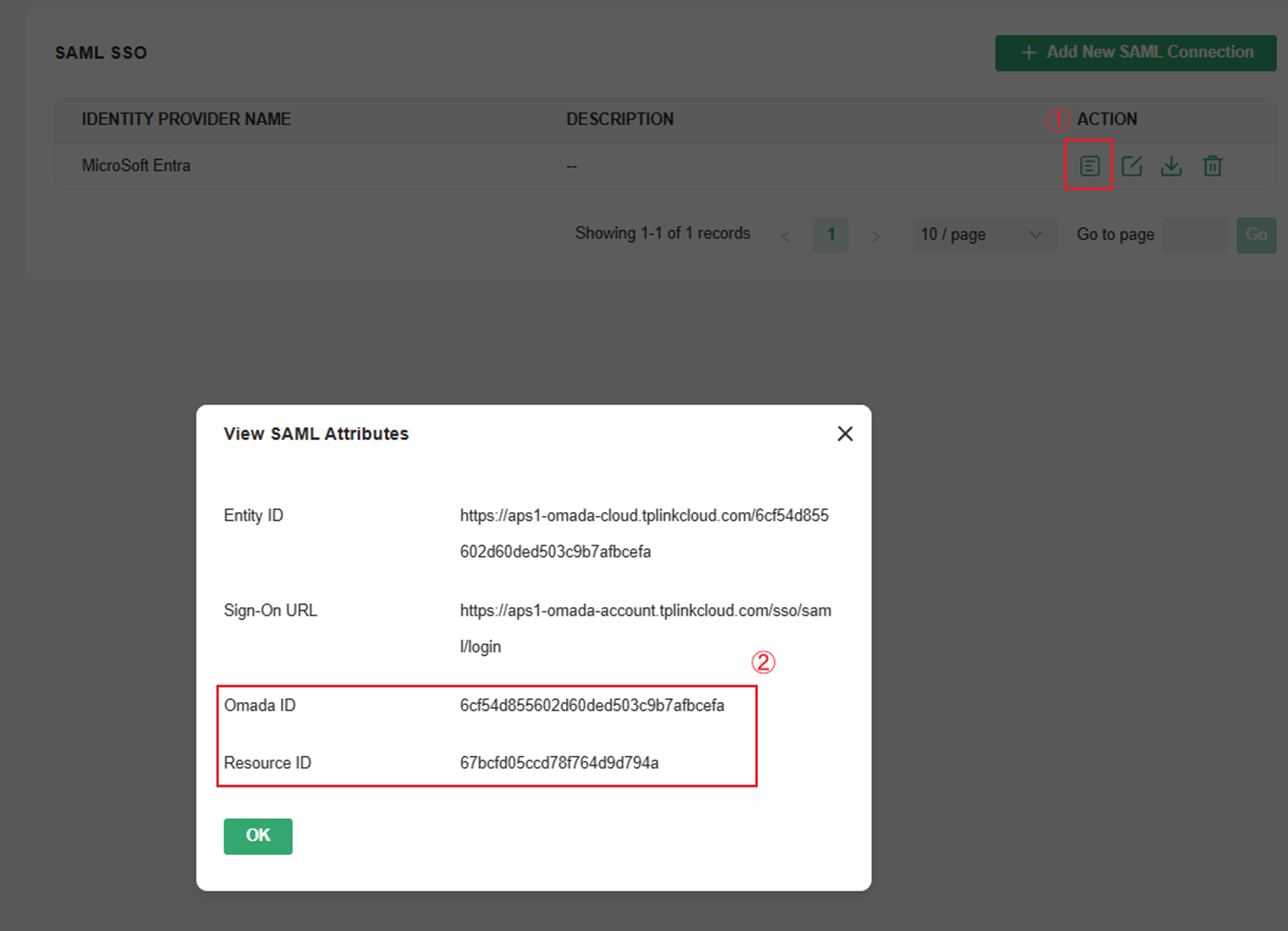1288x931 pixels.
Task: Click the Go to page label
Action: click(1116, 235)
